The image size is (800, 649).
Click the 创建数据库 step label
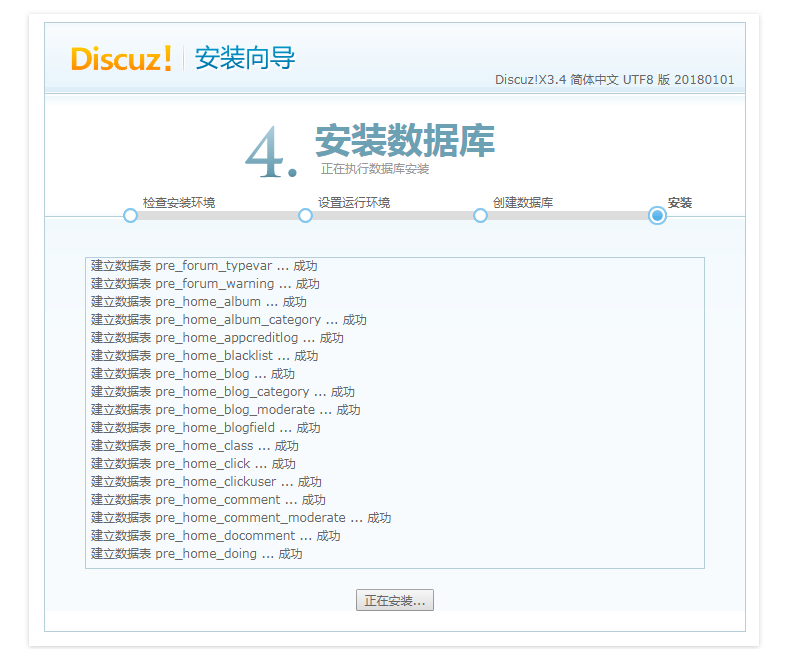point(522,202)
